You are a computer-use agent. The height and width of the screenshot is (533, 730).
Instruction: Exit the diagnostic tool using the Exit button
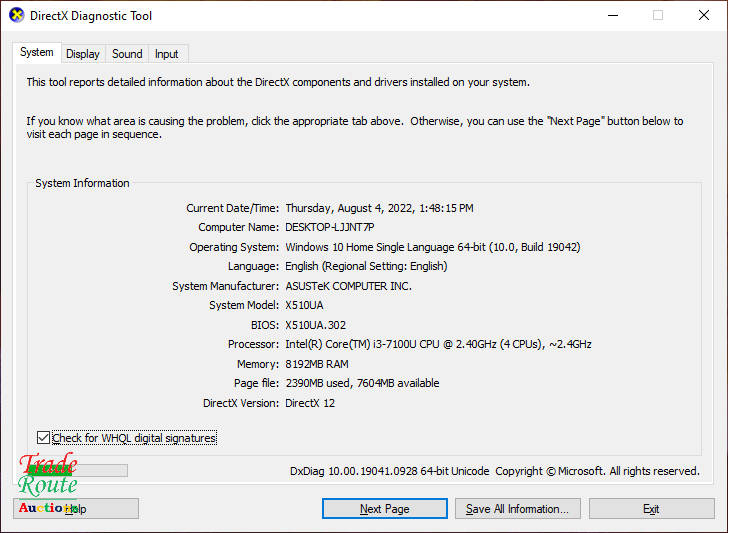pos(651,509)
